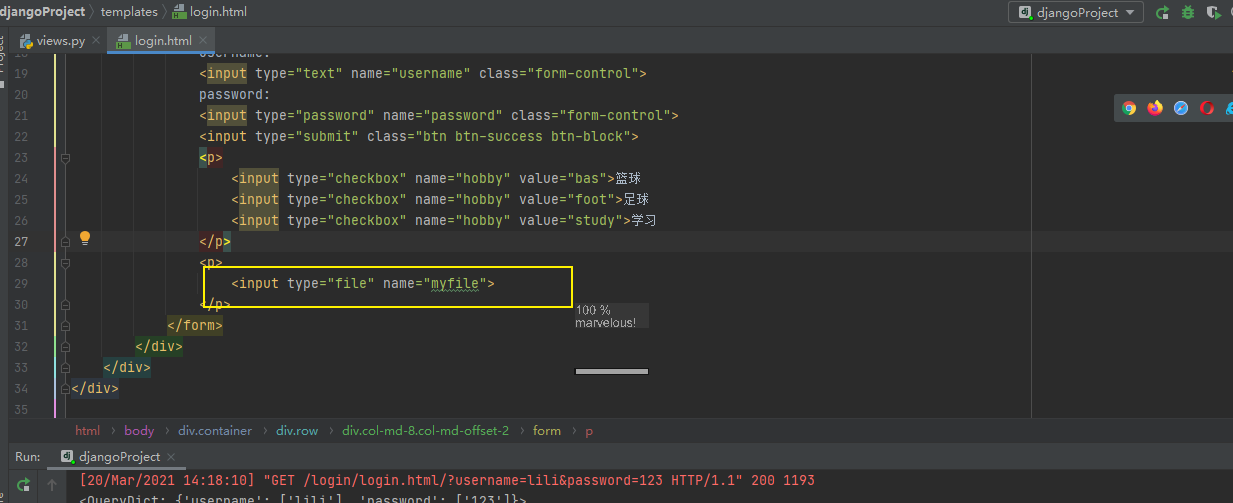Image resolution: width=1233 pixels, height=503 pixels.
Task: Click line number 27 in gutter
Action: [x=22, y=242]
